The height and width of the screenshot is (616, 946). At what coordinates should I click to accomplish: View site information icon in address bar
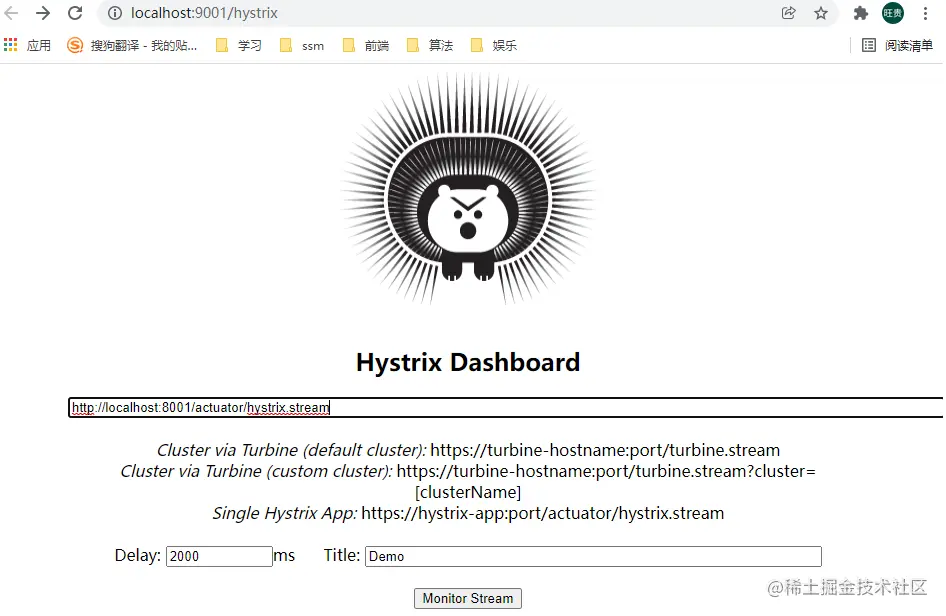[x=115, y=13]
